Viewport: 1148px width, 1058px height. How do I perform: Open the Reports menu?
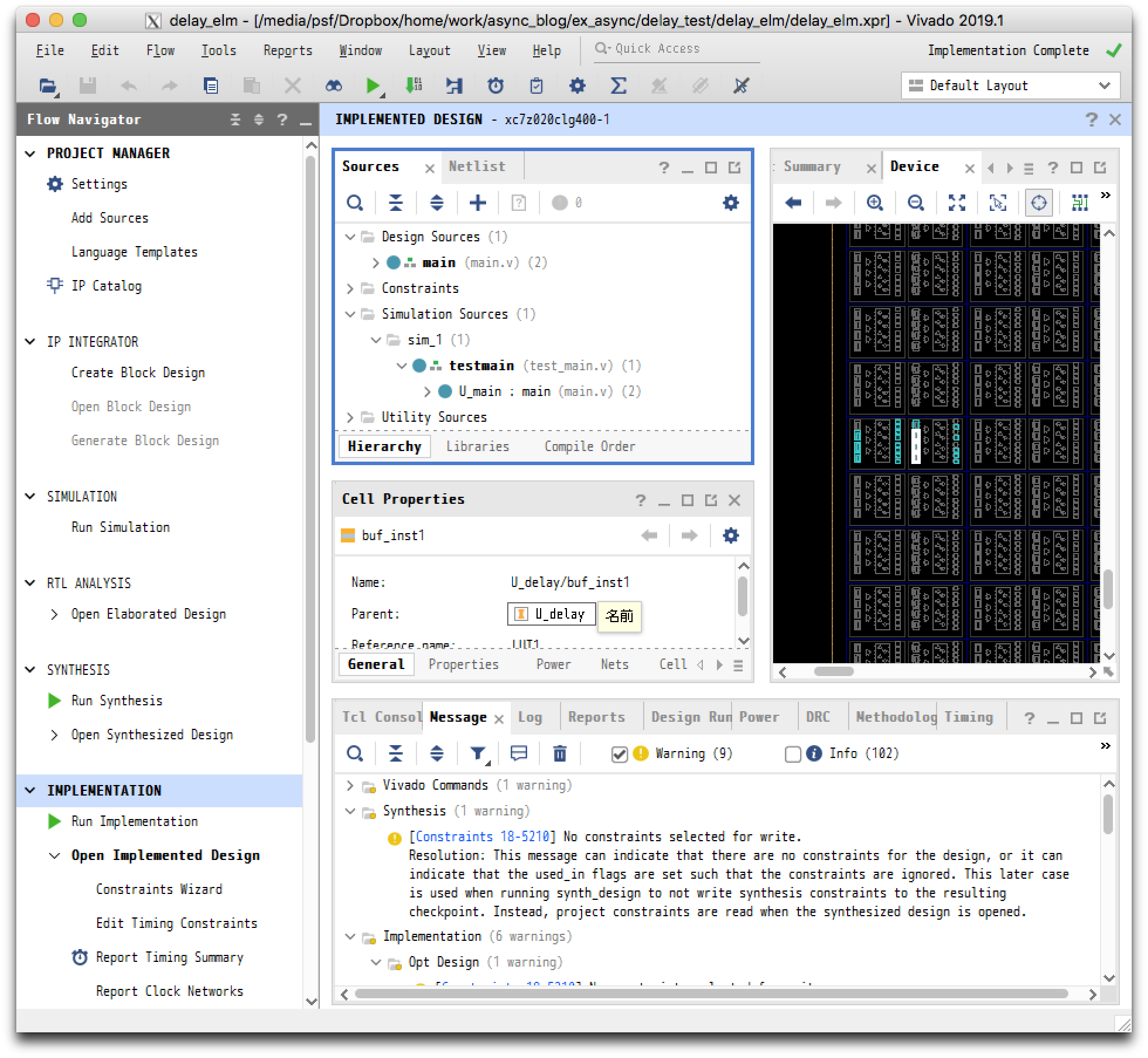point(288,51)
